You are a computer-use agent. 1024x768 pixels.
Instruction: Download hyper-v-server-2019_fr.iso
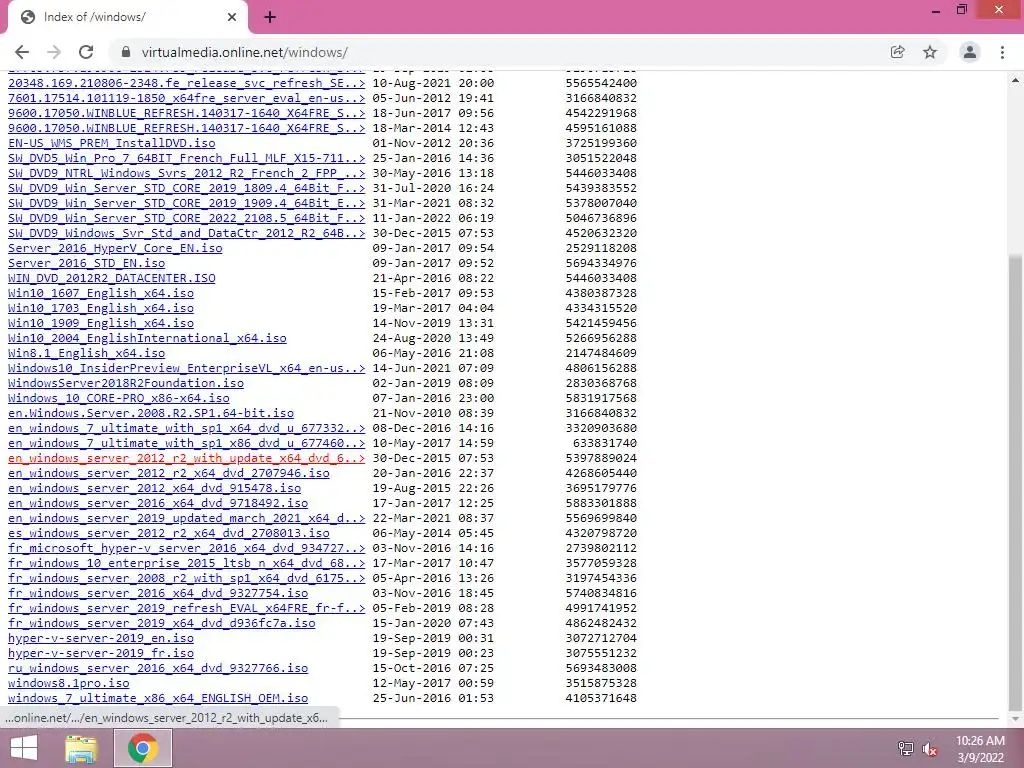point(101,654)
